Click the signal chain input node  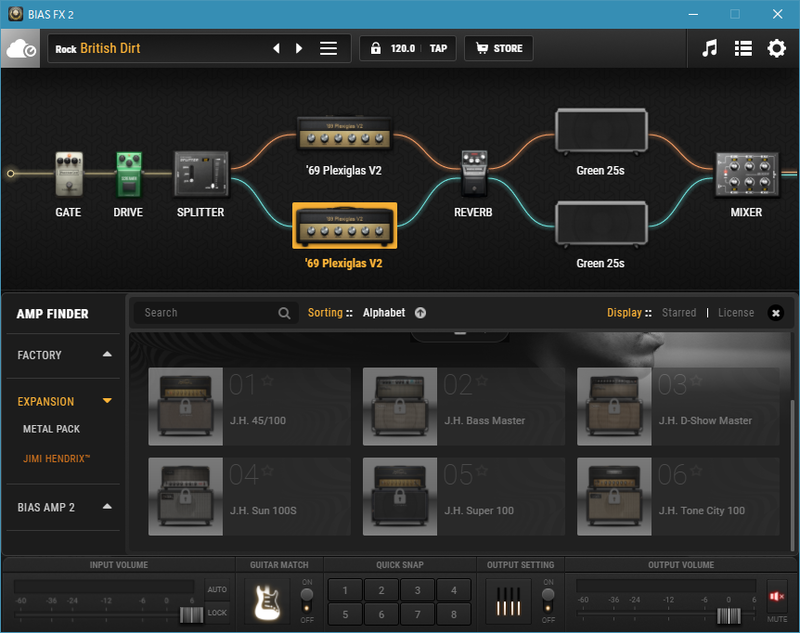pyautogui.click(x=10, y=173)
